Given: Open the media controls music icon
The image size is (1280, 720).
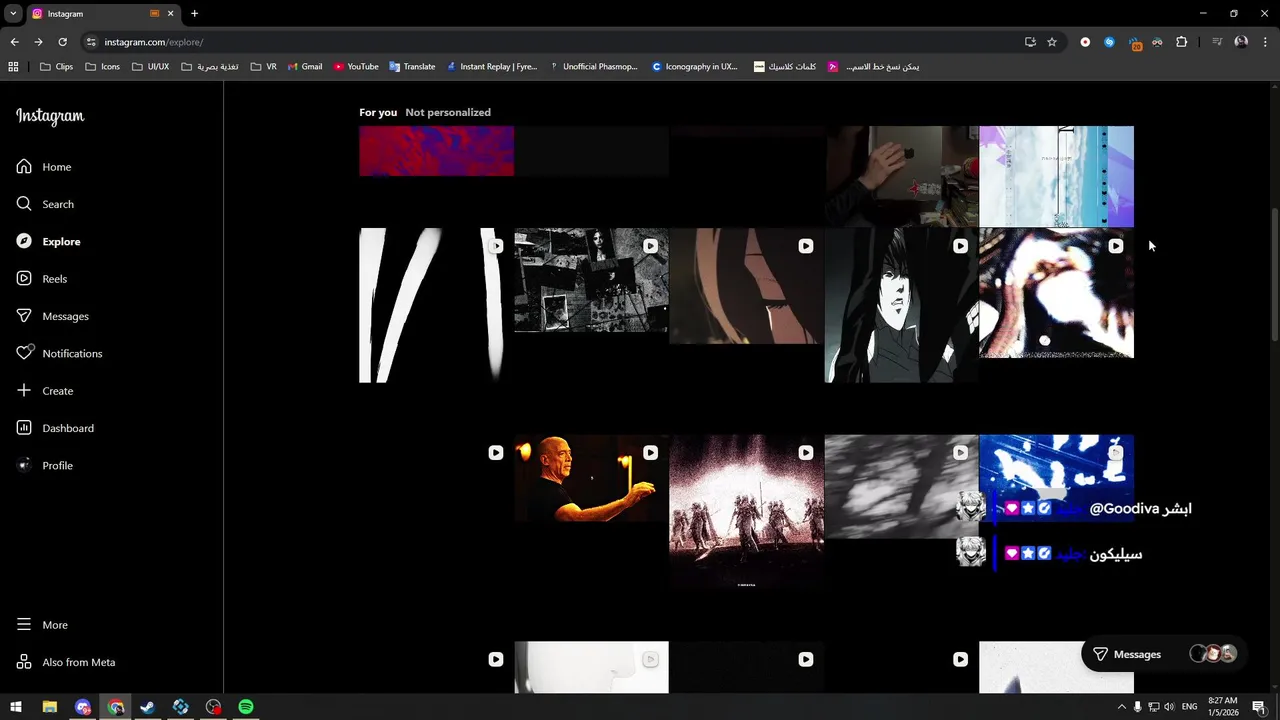Looking at the screenshot, I should (1217, 42).
